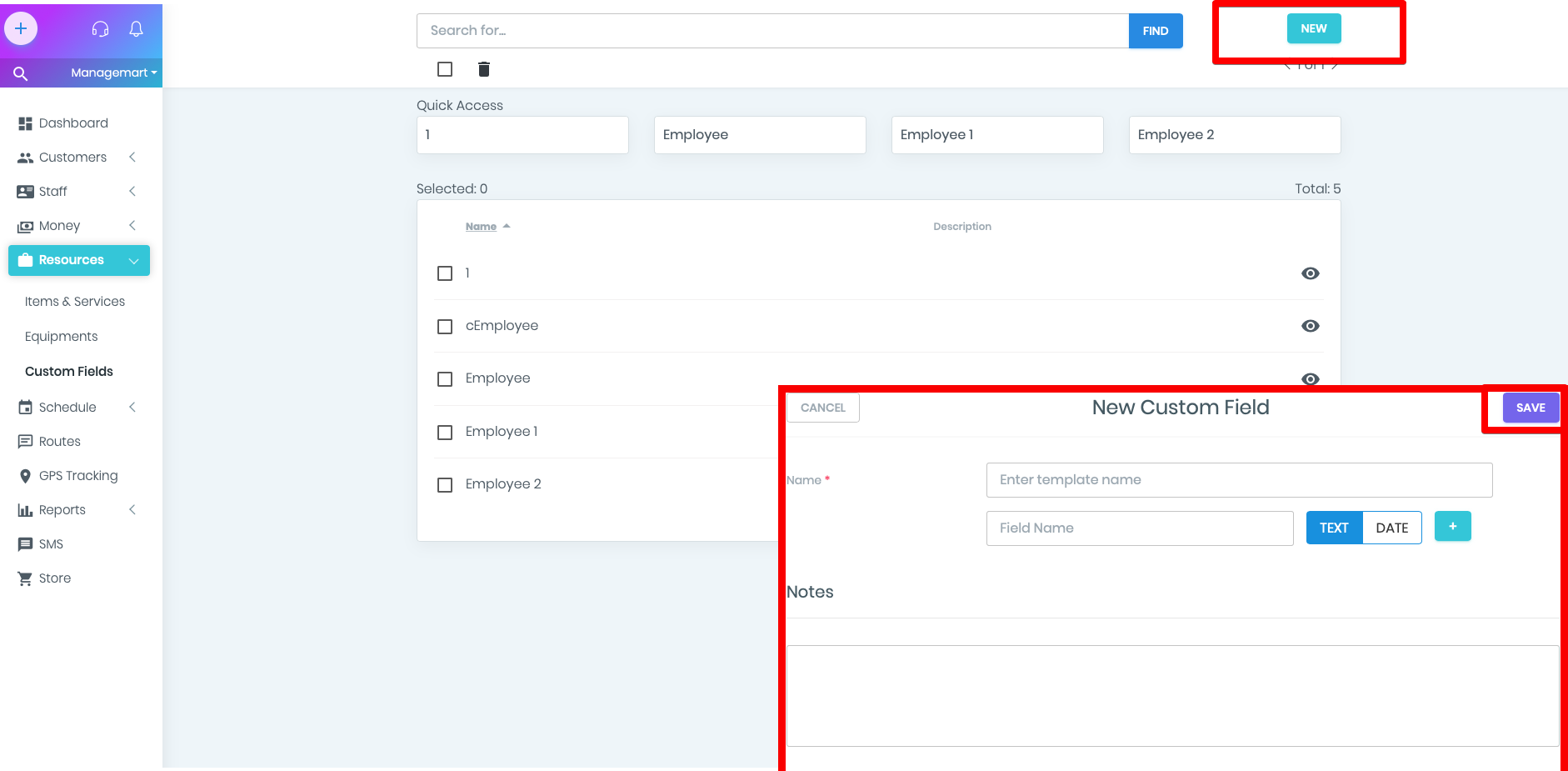Go to Dashboard menu item

[x=73, y=123]
